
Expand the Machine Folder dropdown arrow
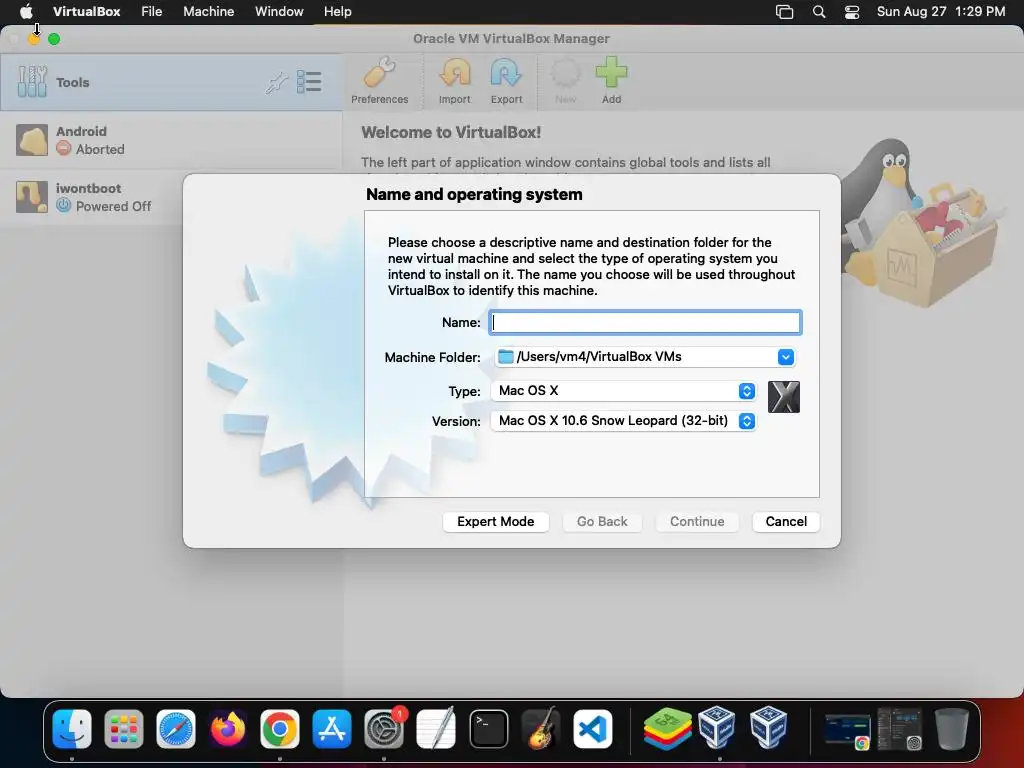coord(786,357)
